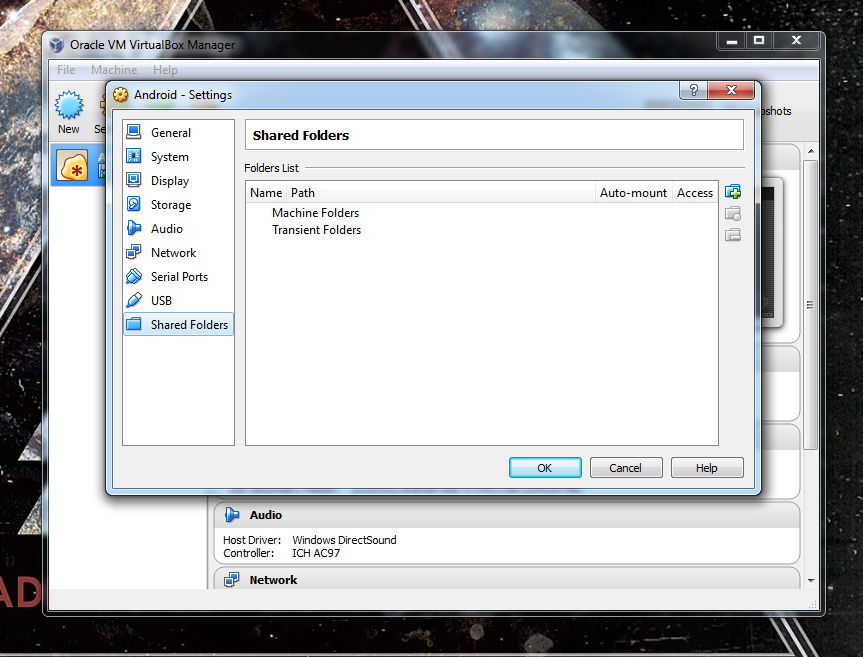Click the ICH AC97 controller value
Image resolution: width=863 pixels, height=657 pixels.
click(316, 553)
